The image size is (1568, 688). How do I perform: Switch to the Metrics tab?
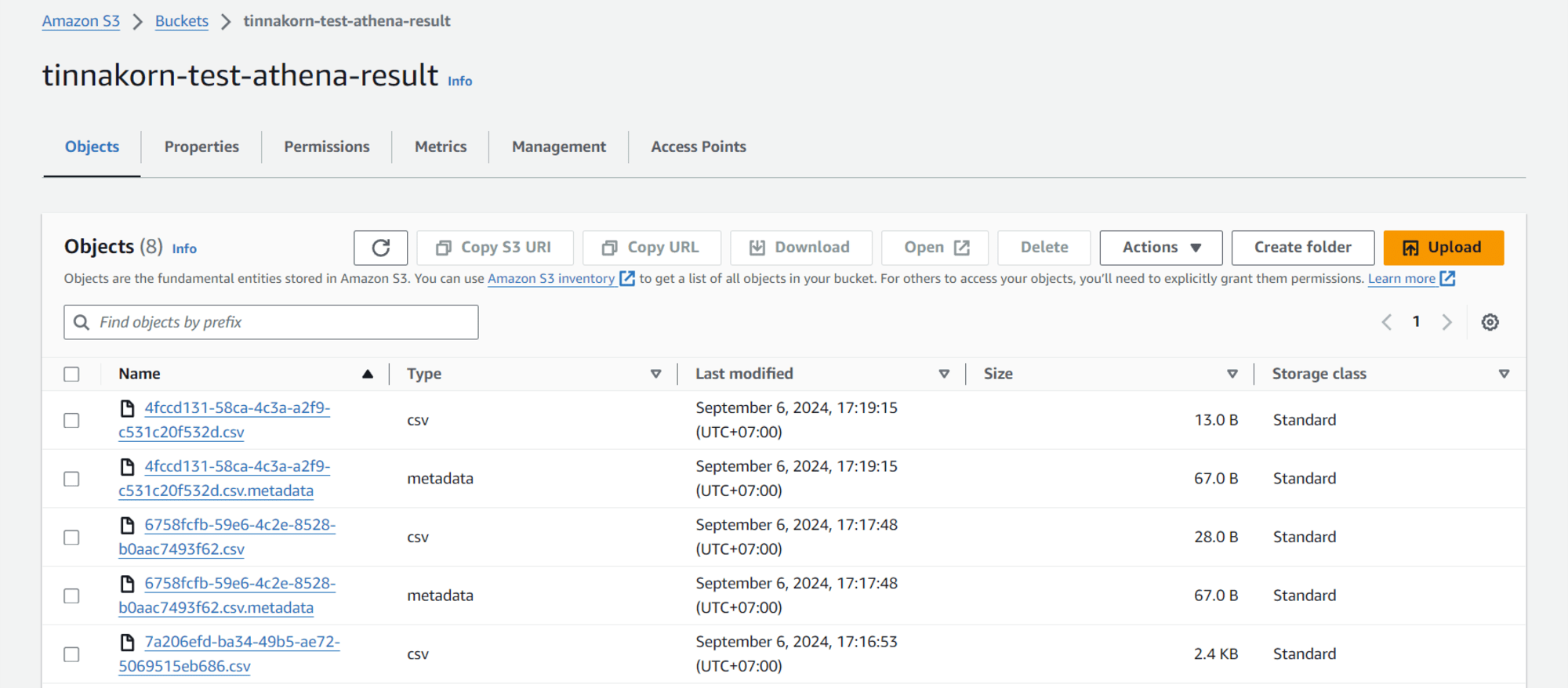(441, 147)
